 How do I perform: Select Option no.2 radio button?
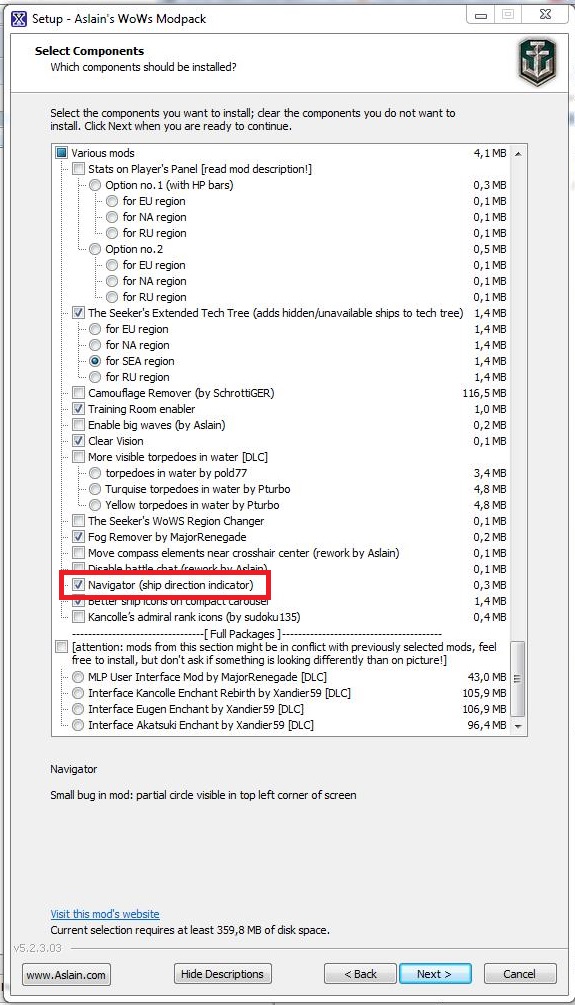[x=96, y=249]
